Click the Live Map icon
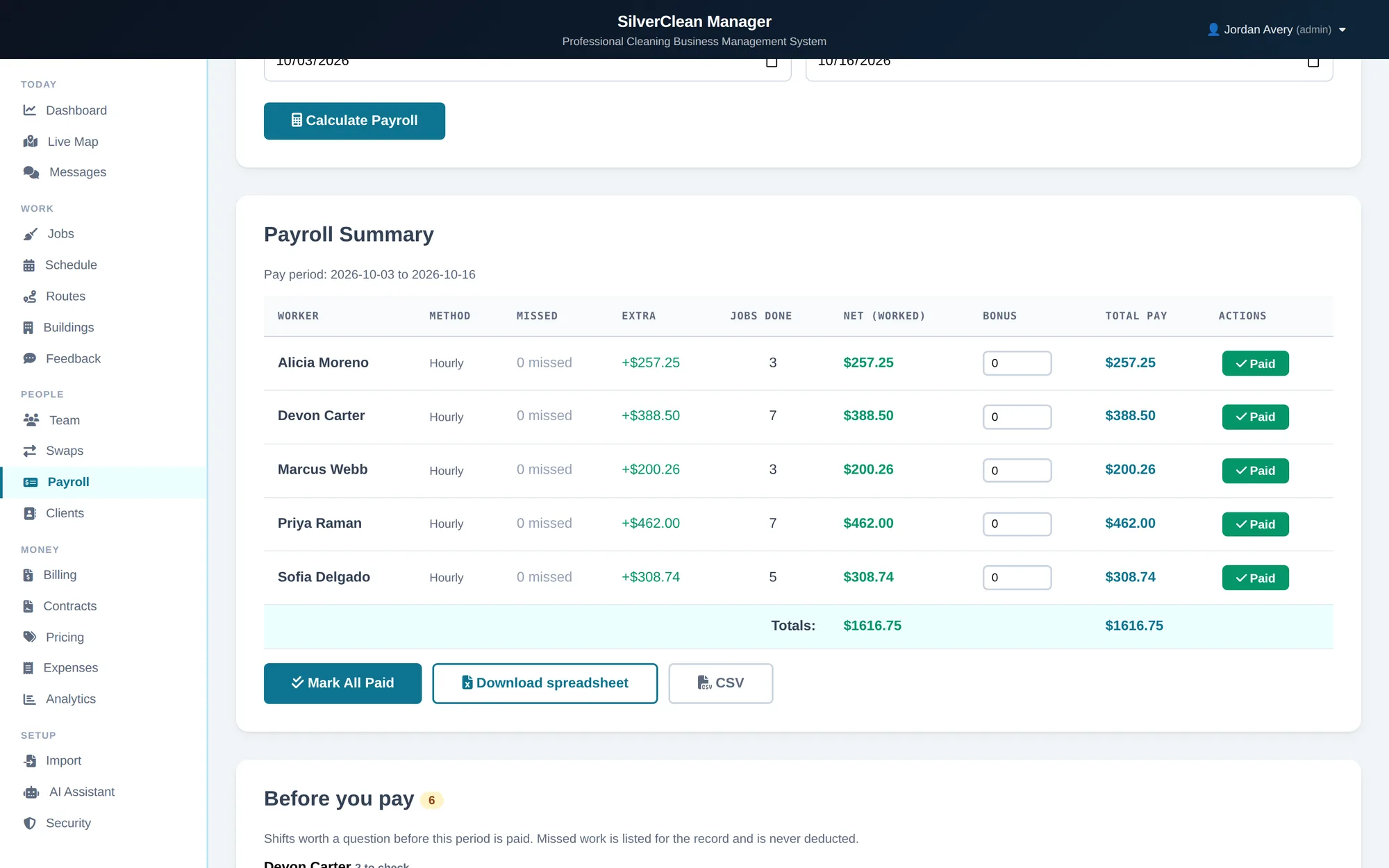The image size is (1389, 868). pyautogui.click(x=31, y=142)
